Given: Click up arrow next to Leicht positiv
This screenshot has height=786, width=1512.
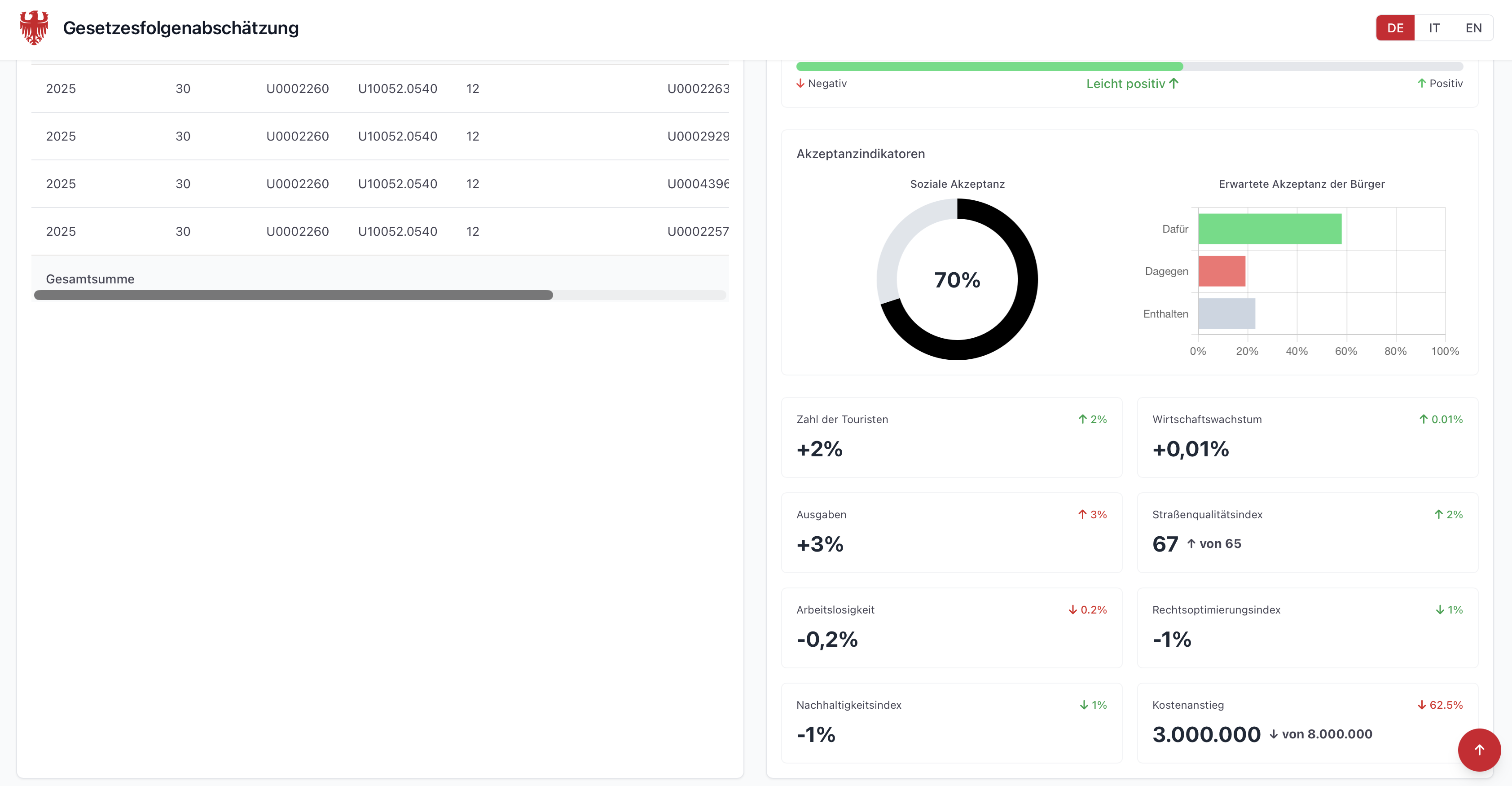Looking at the screenshot, I should click(1174, 84).
